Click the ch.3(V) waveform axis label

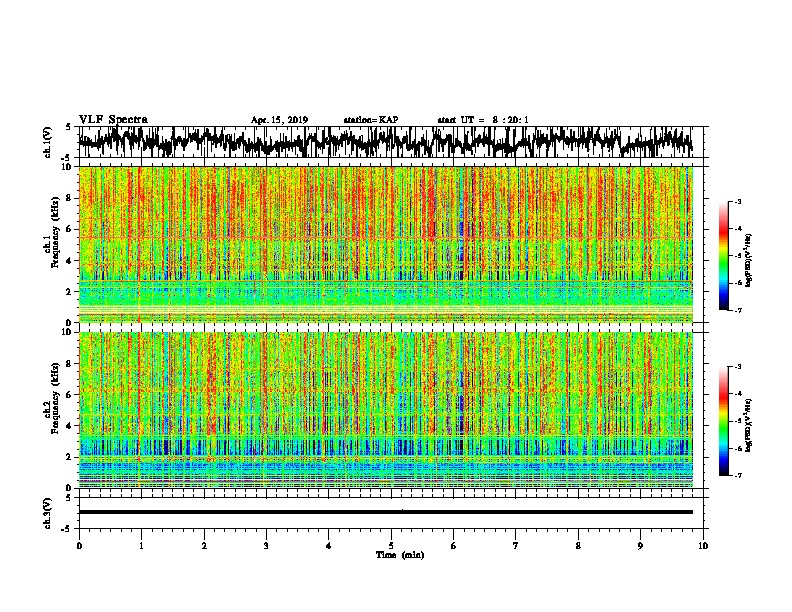pyautogui.click(x=48, y=513)
